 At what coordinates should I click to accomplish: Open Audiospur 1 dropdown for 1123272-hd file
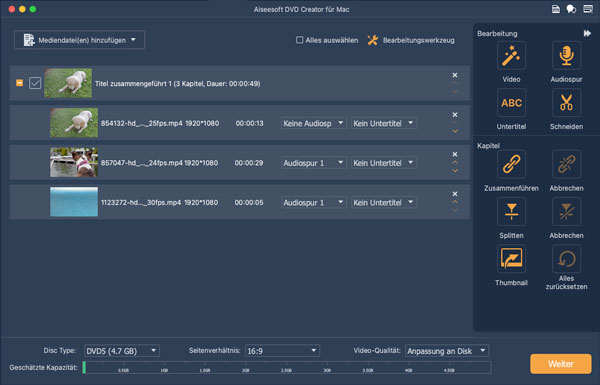point(314,202)
